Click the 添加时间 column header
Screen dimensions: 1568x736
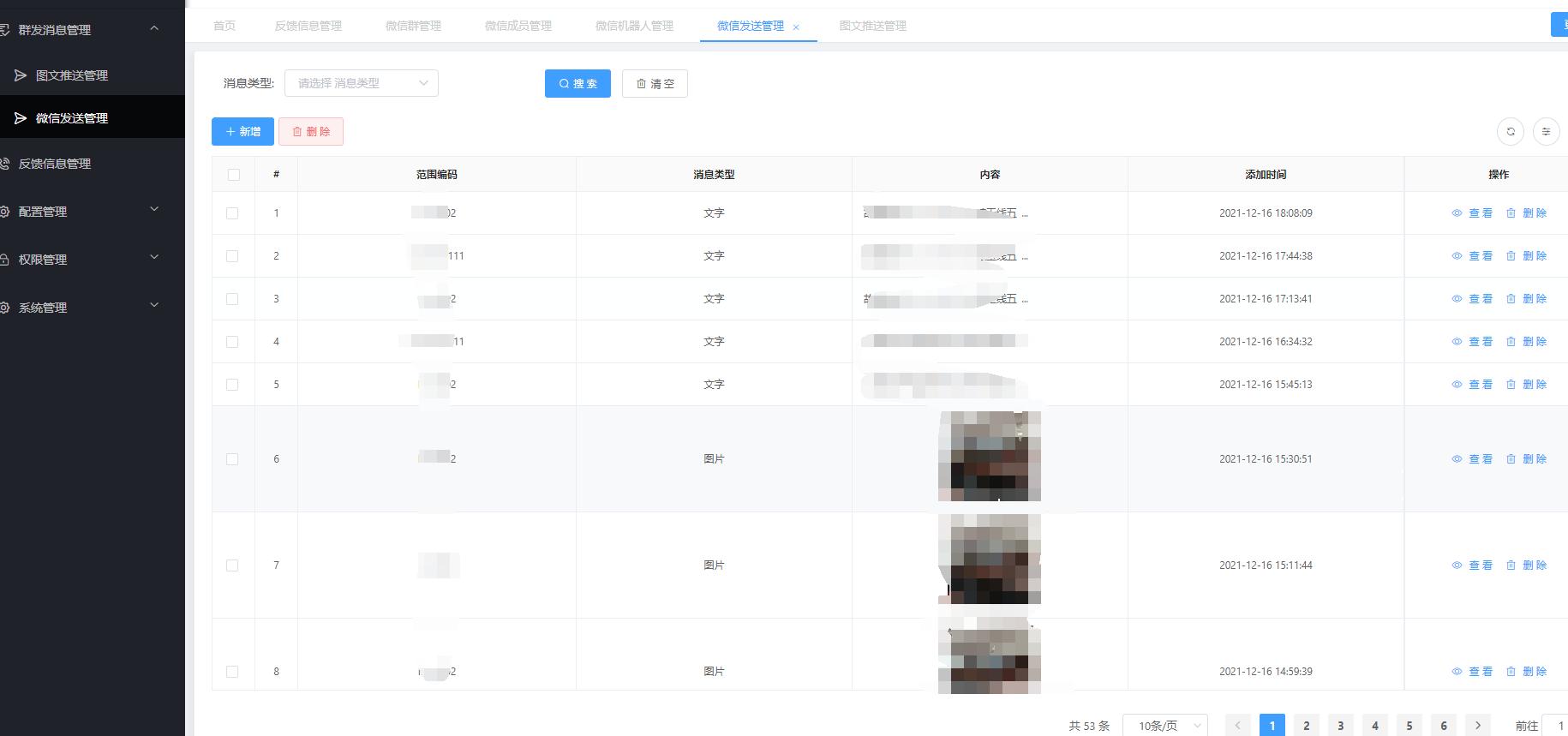coord(1266,174)
